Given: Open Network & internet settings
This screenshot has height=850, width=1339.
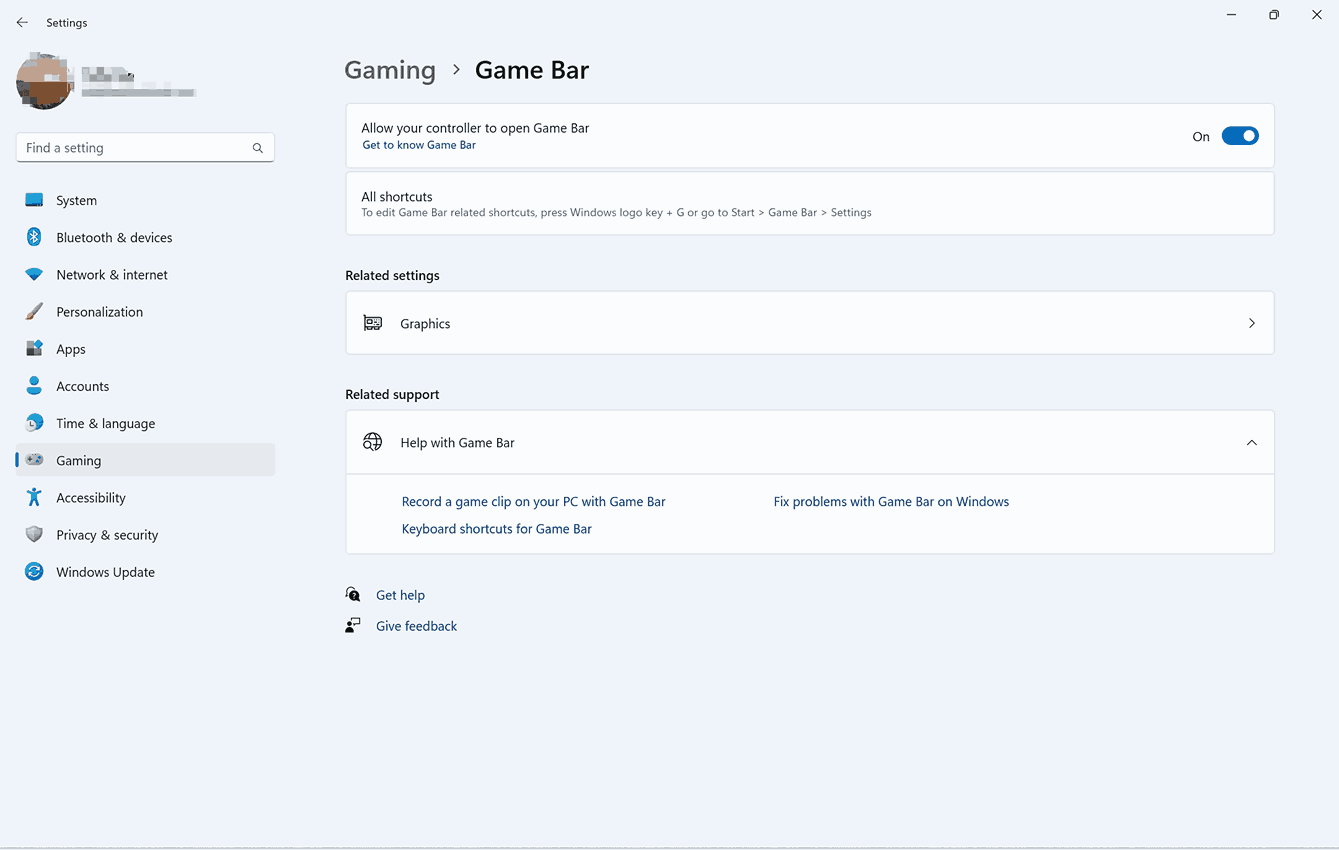Looking at the screenshot, I should 145,274.
